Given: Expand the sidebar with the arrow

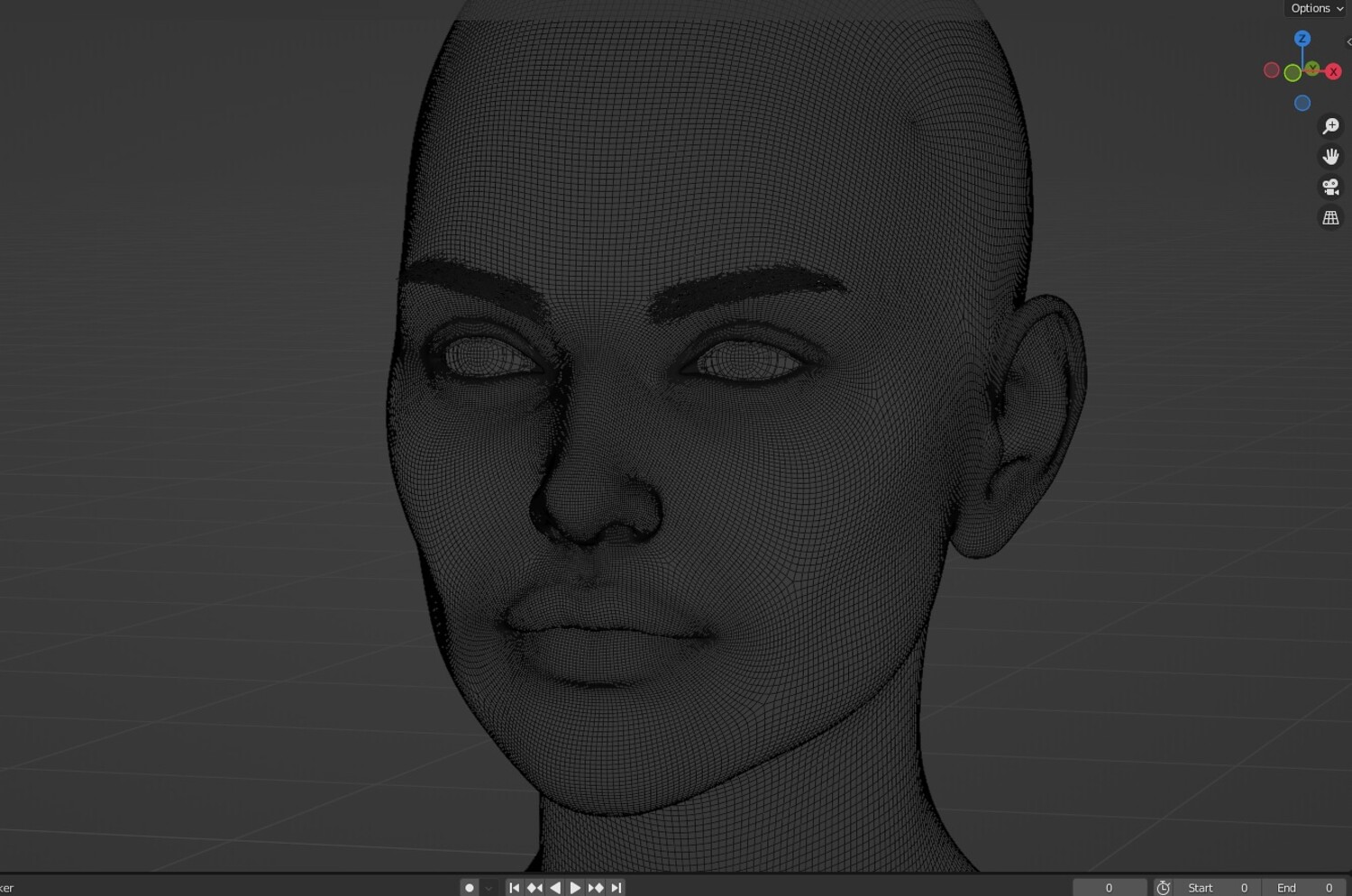Looking at the screenshot, I should coord(1348,41).
